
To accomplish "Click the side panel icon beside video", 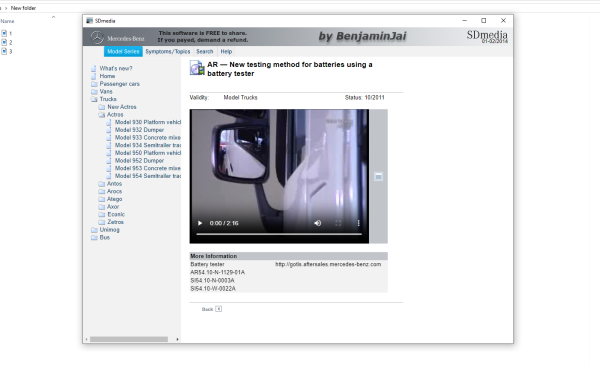I will tap(378, 176).
